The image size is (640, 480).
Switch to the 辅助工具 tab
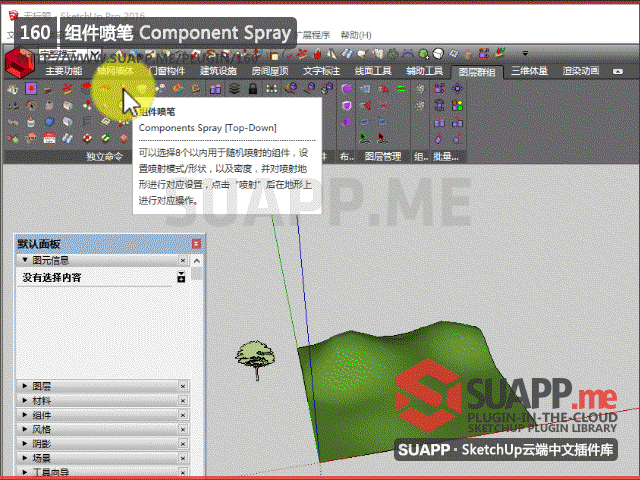[x=424, y=71]
